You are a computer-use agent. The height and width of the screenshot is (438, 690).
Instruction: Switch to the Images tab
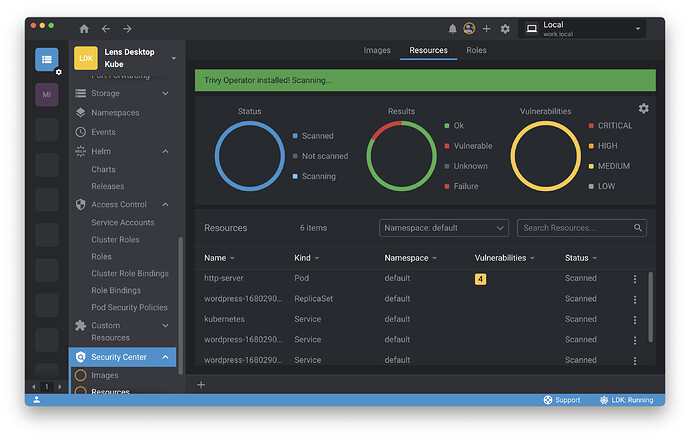click(377, 50)
